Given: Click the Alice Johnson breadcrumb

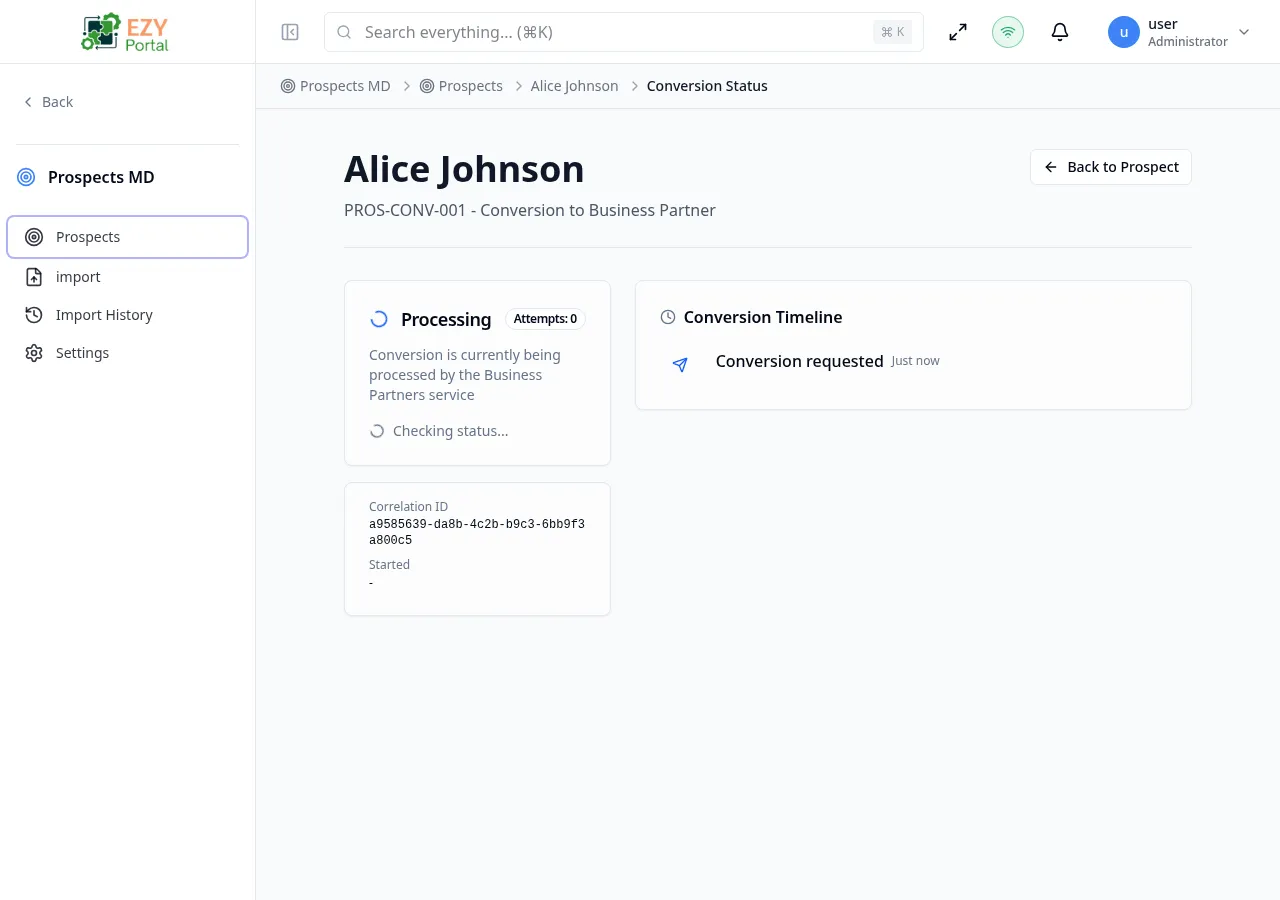Looking at the screenshot, I should 574,86.
